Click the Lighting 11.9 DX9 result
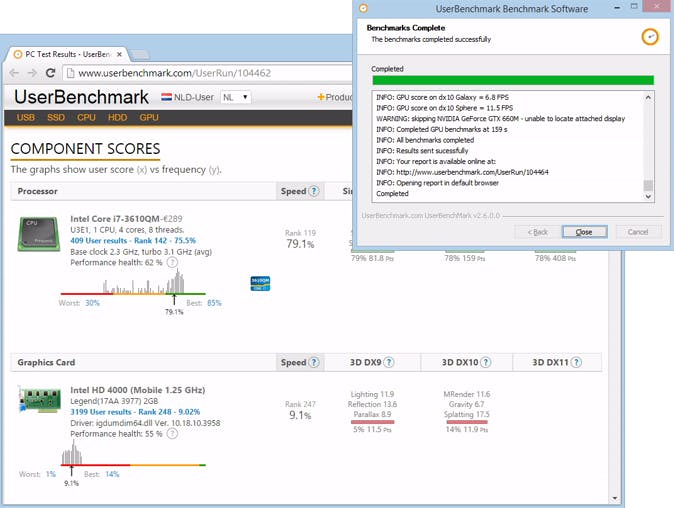The height and width of the screenshot is (508, 674). pos(372,394)
